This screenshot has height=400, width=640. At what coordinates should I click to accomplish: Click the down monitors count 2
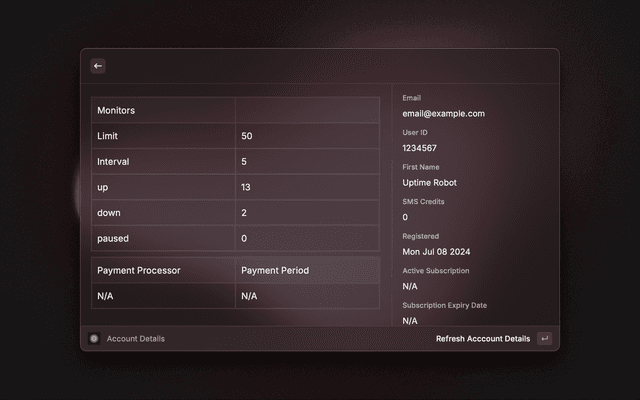pyautogui.click(x=244, y=213)
